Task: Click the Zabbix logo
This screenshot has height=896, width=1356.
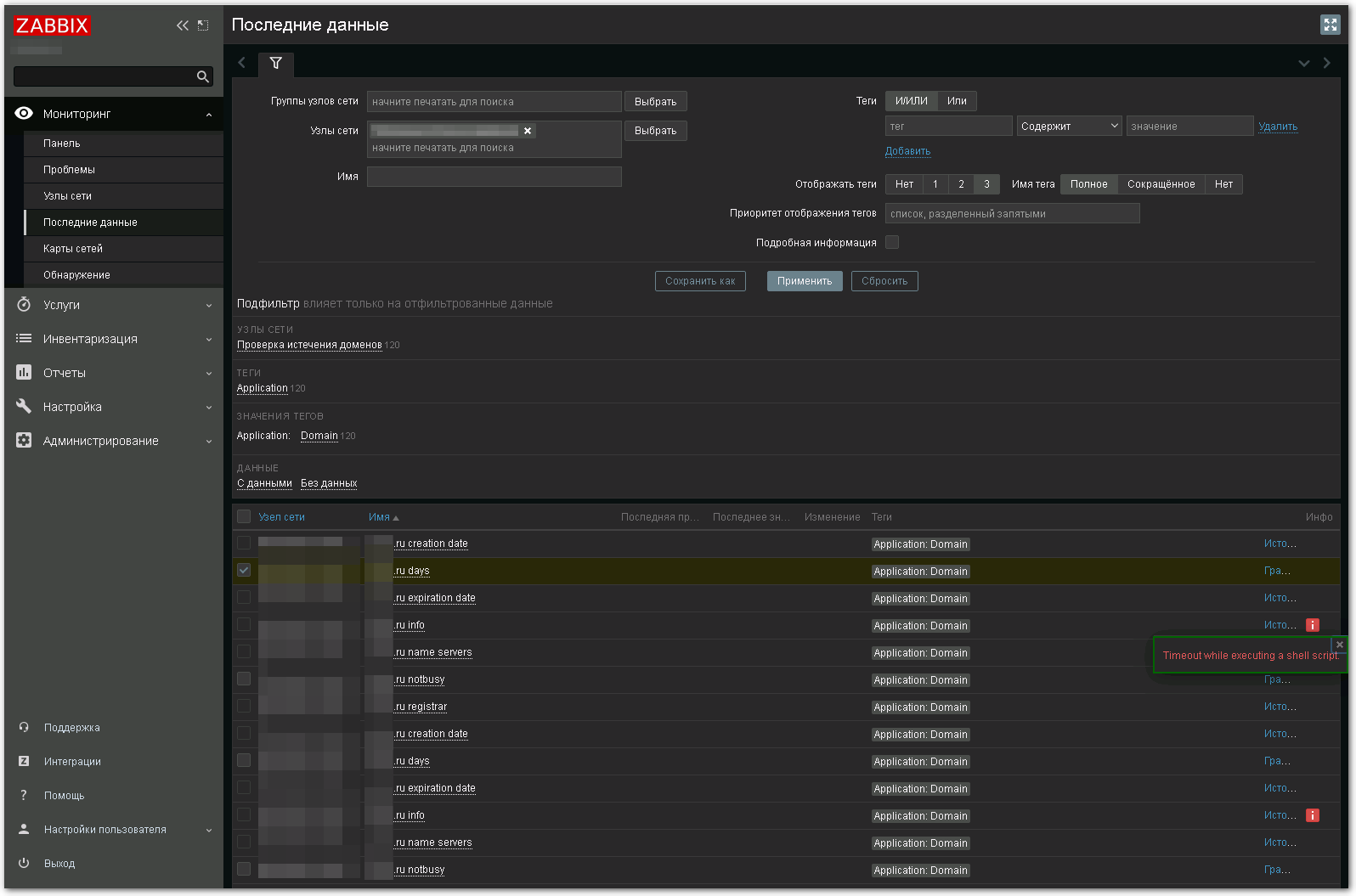Action: pyautogui.click(x=52, y=25)
